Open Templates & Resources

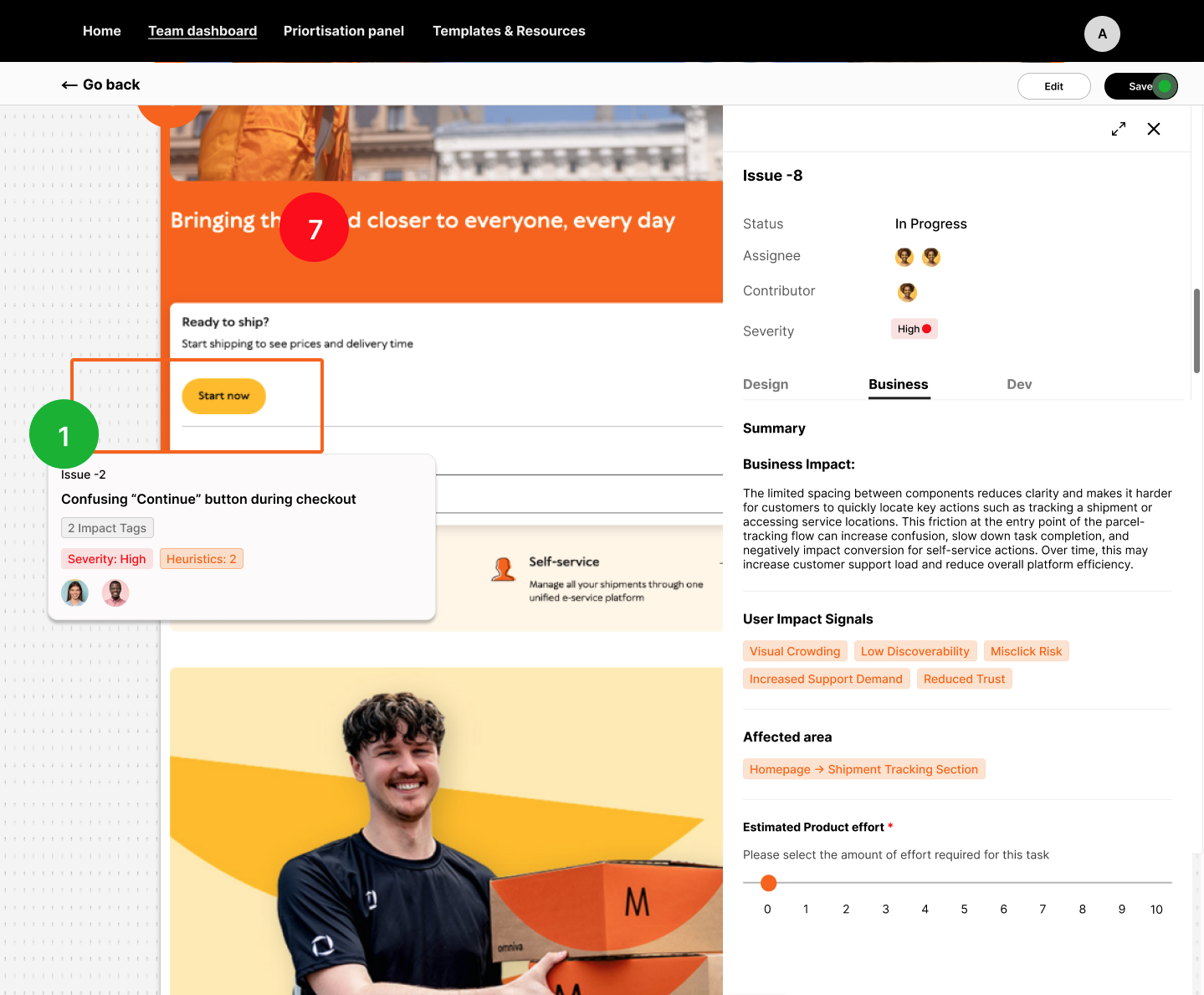coord(509,31)
